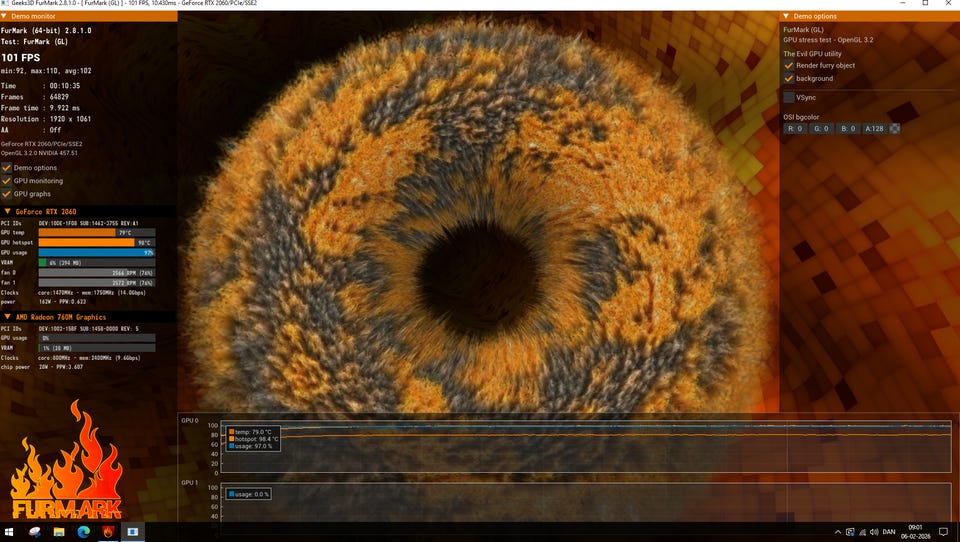Click the min:92, max:110, avg:102 line
This screenshot has height=542, width=960.
46,71
